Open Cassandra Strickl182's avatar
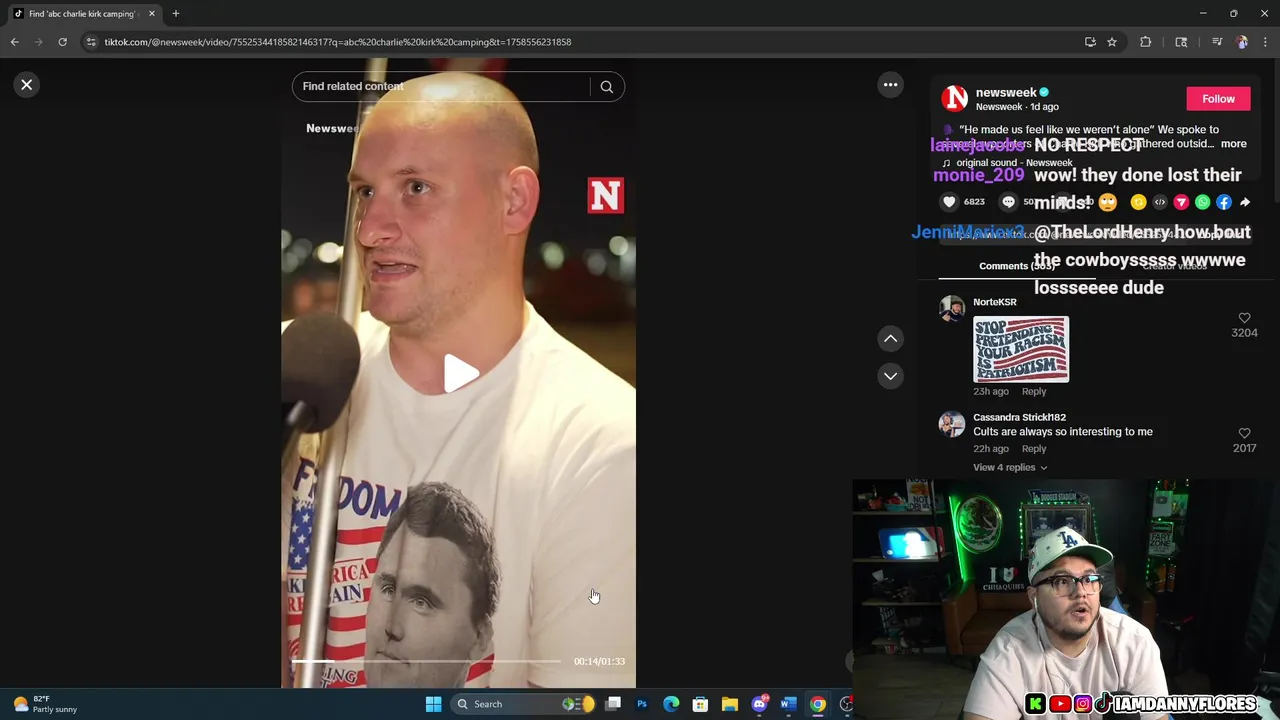This screenshot has width=1280, height=720. pos(952,424)
